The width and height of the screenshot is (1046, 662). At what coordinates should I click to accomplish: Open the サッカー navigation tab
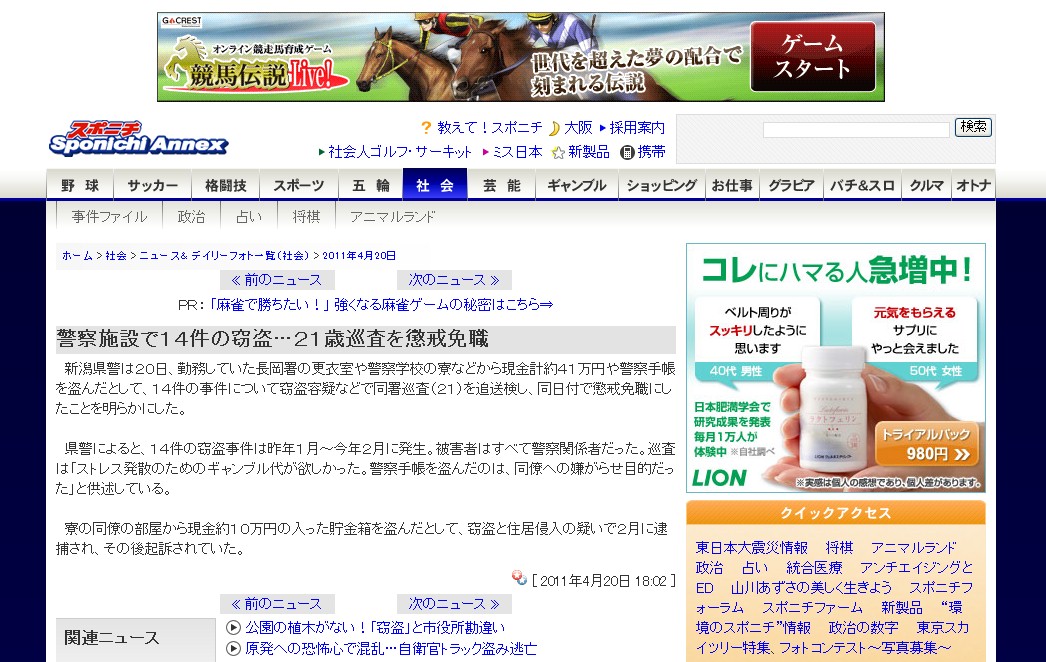(152, 186)
